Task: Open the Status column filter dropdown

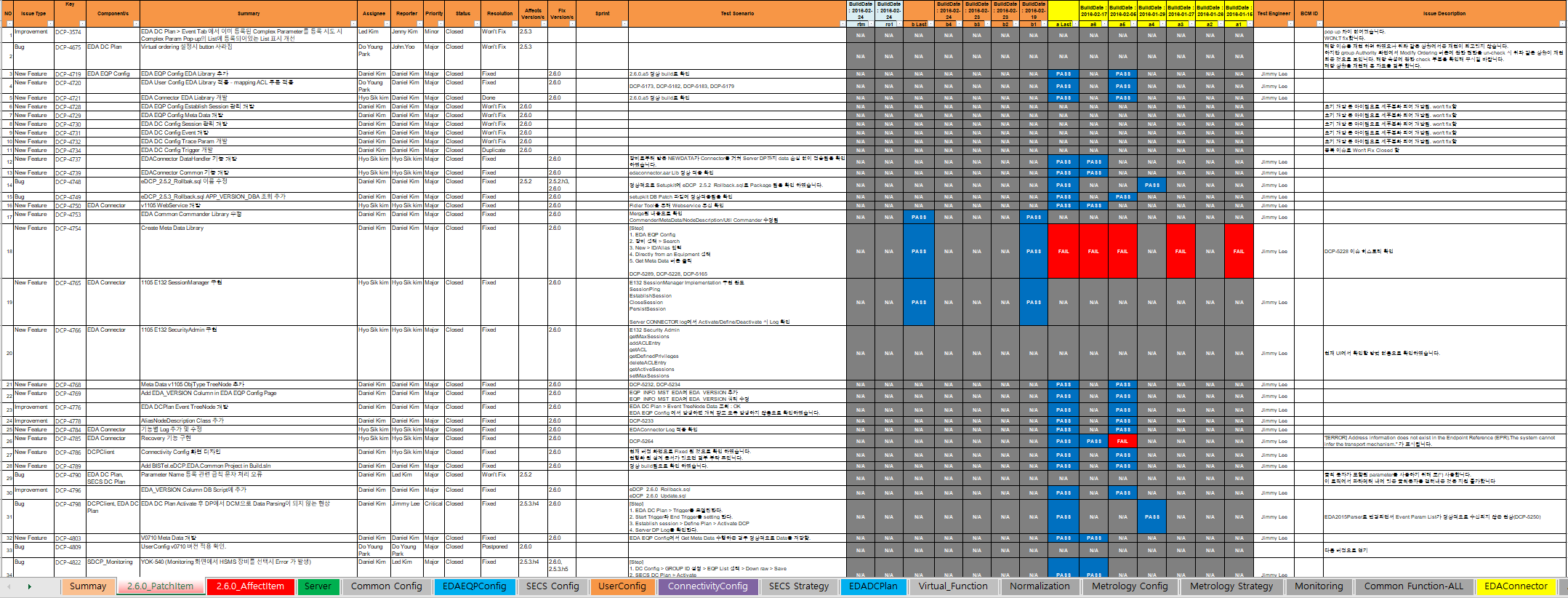Action: tap(477, 24)
